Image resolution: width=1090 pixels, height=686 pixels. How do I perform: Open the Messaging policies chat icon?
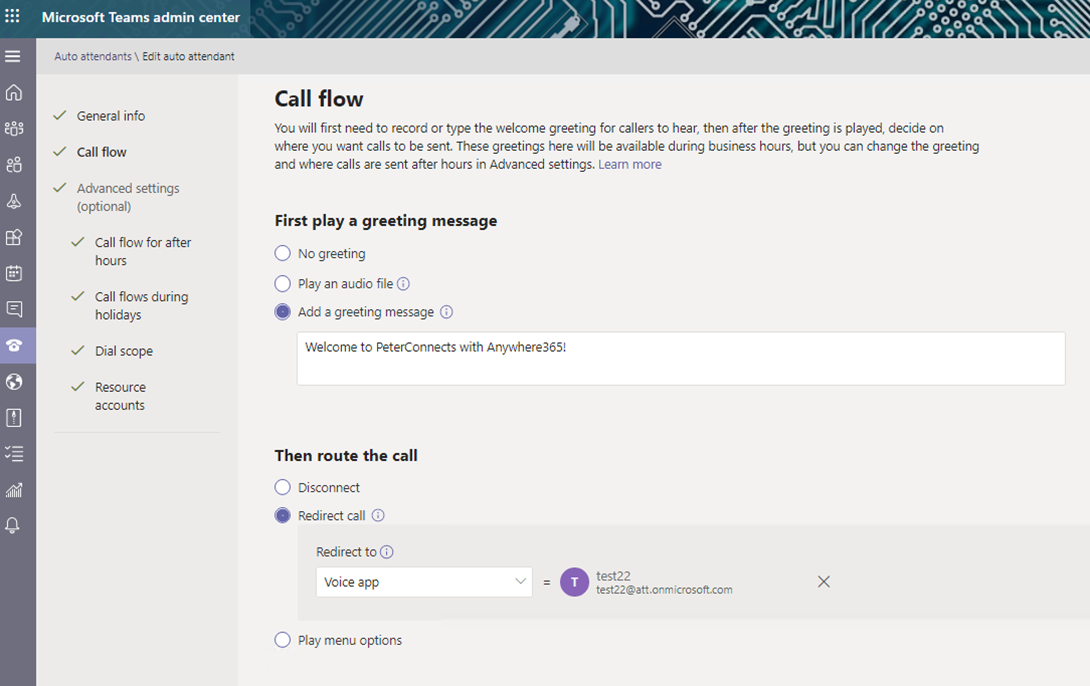pyautogui.click(x=14, y=309)
